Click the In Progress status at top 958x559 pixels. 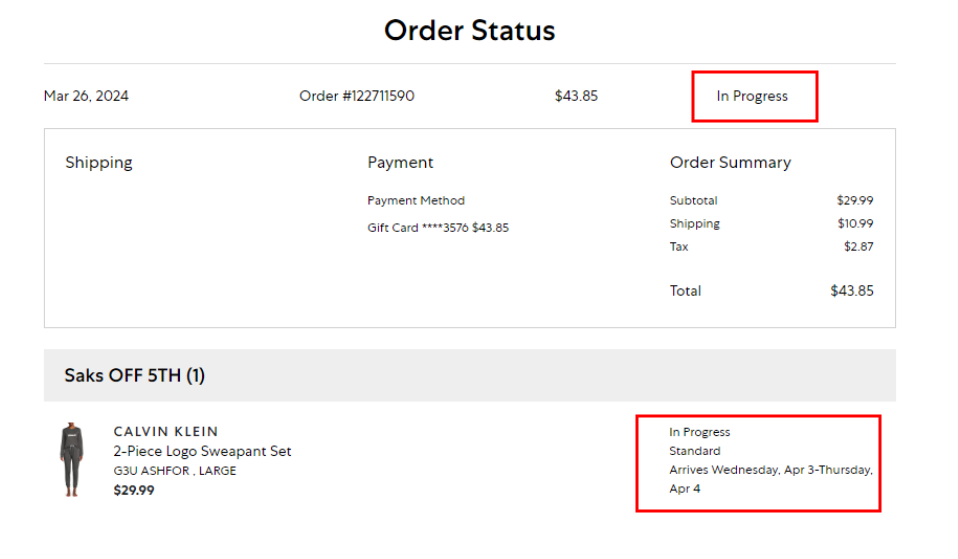[752, 96]
